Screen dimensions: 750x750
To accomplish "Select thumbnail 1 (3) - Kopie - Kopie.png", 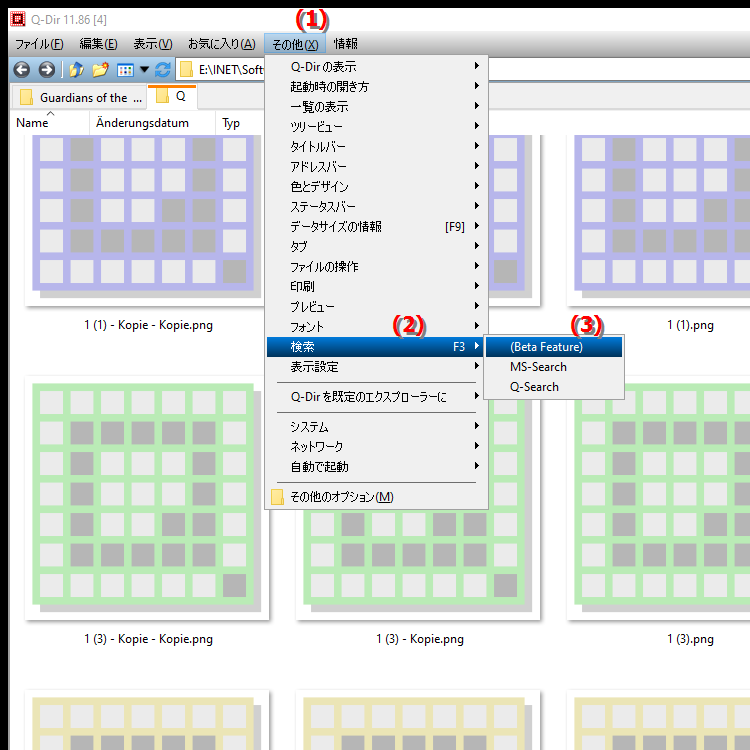I will coord(147,498).
